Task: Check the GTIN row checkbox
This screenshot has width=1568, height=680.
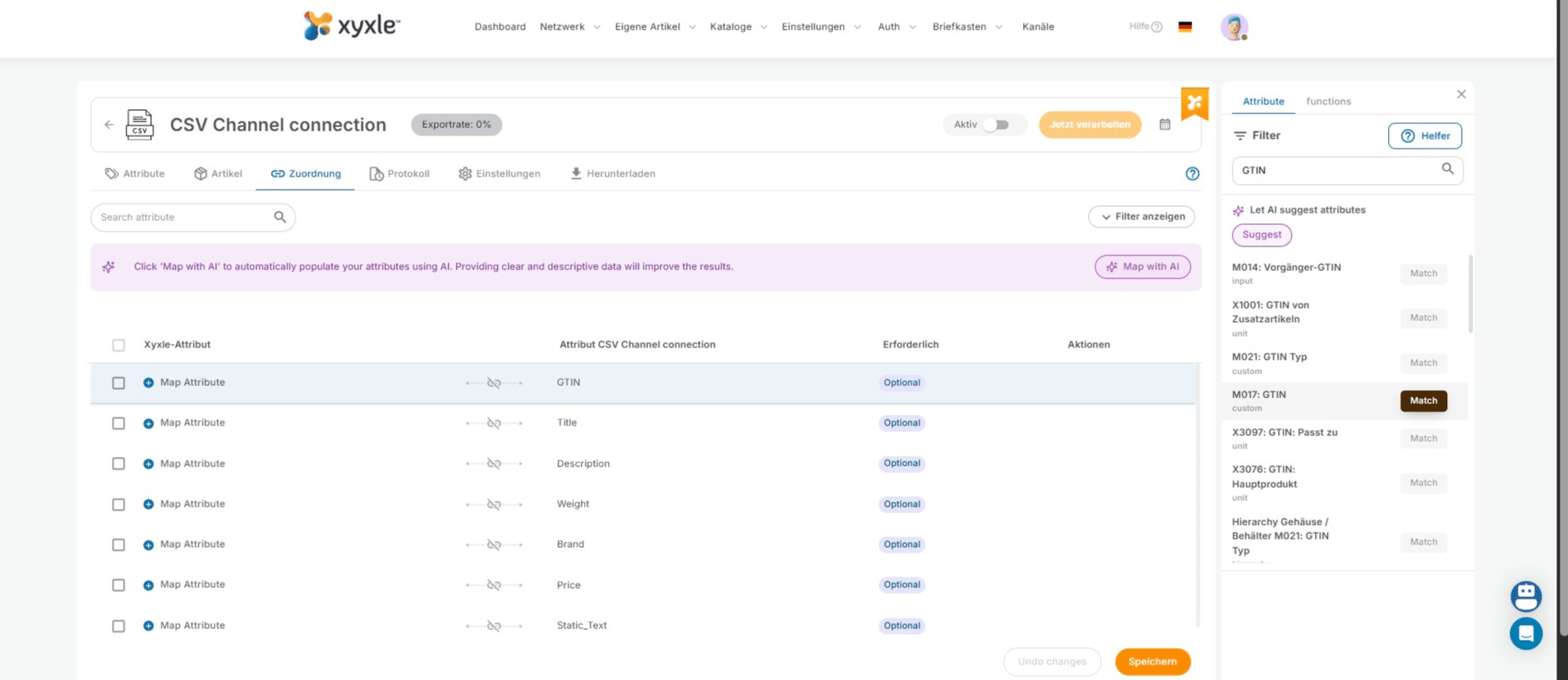Action: [118, 384]
